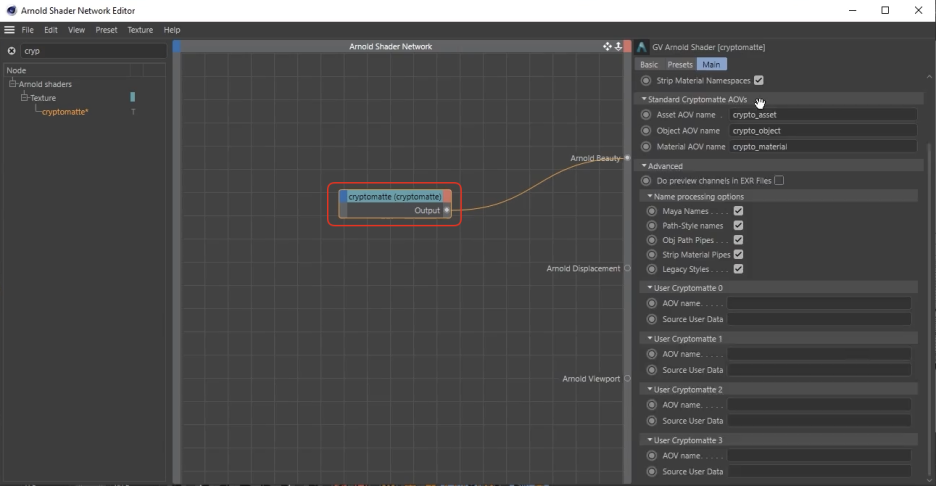
Task: Click the animation dot beside Legacy Styles
Action: (x=651, y=269)
